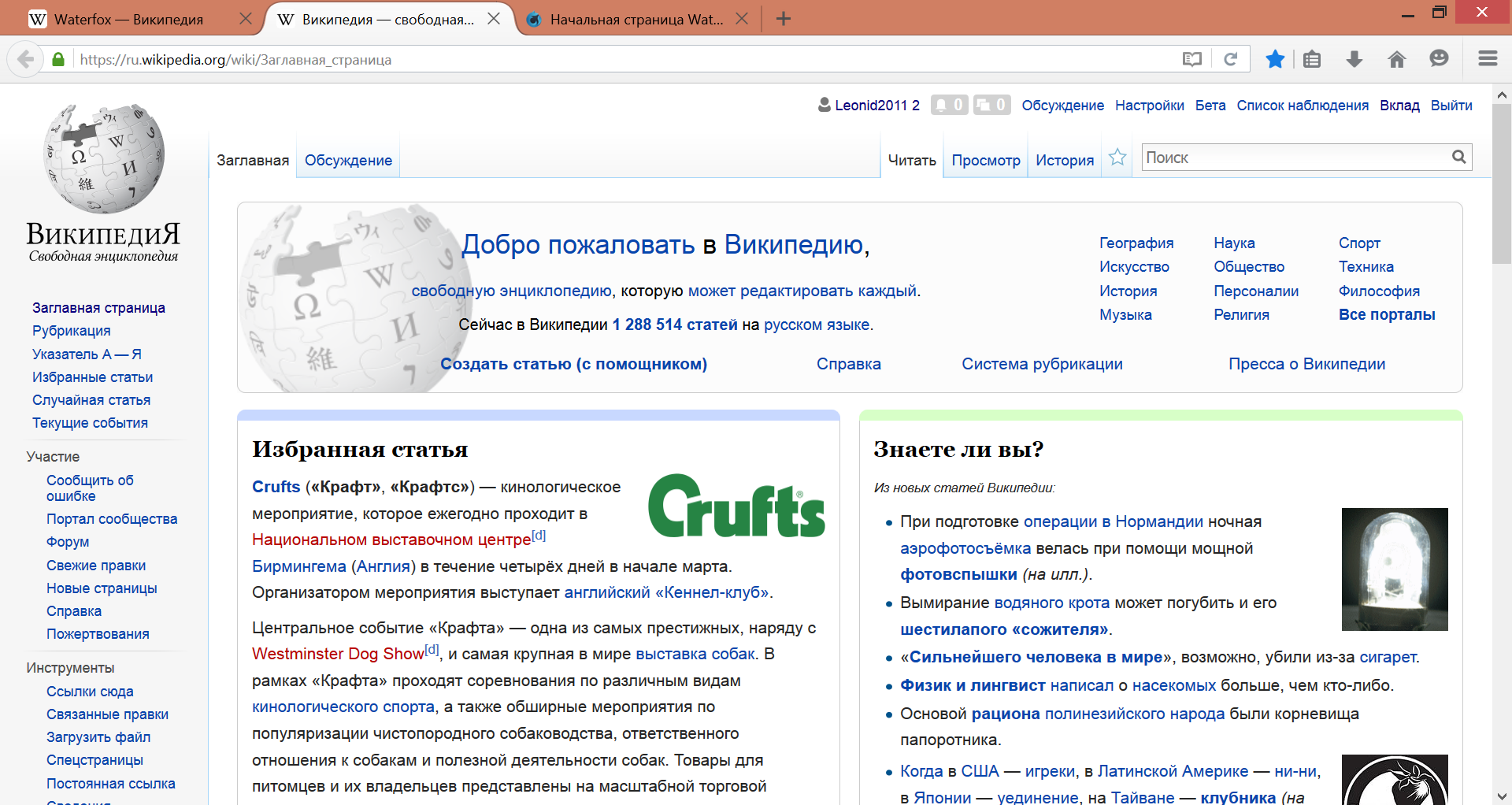Click the watchlist star next to История

(1117, 158)
